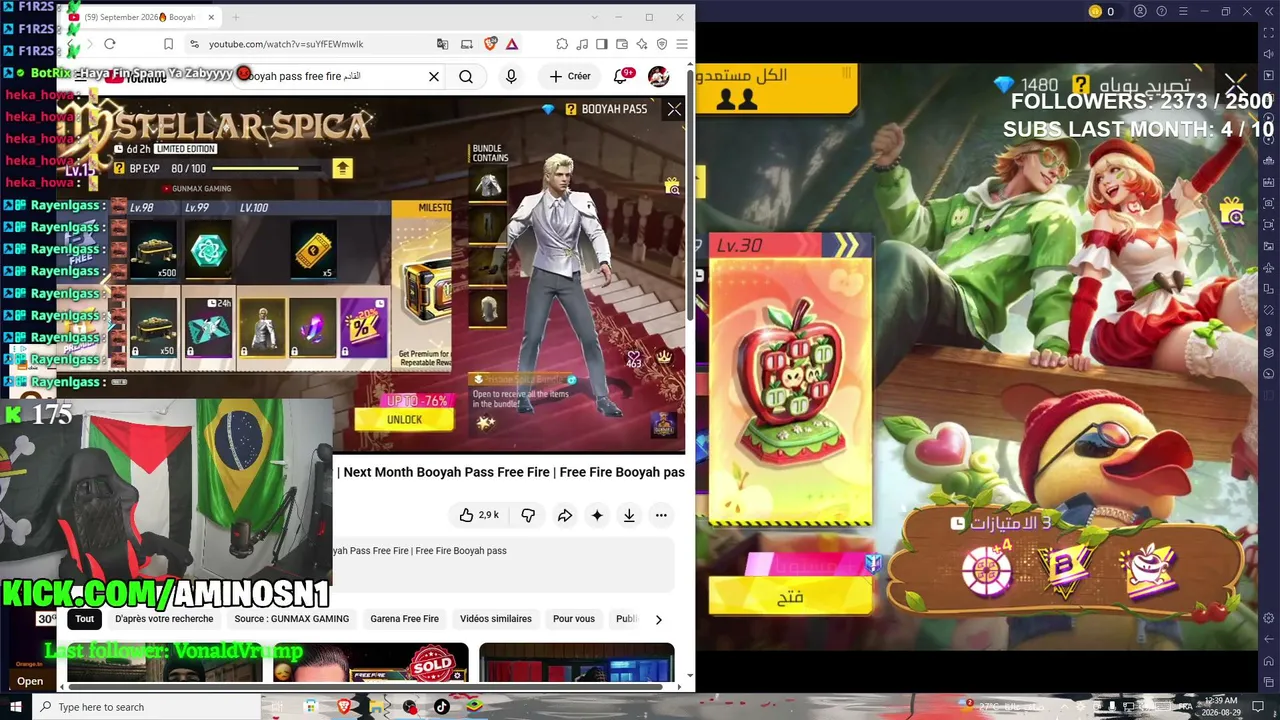This screenshot has width=1280, height=720.
Task: Open the BlueStacks title bar hamburger menu
Action: tap(1182, 12)
